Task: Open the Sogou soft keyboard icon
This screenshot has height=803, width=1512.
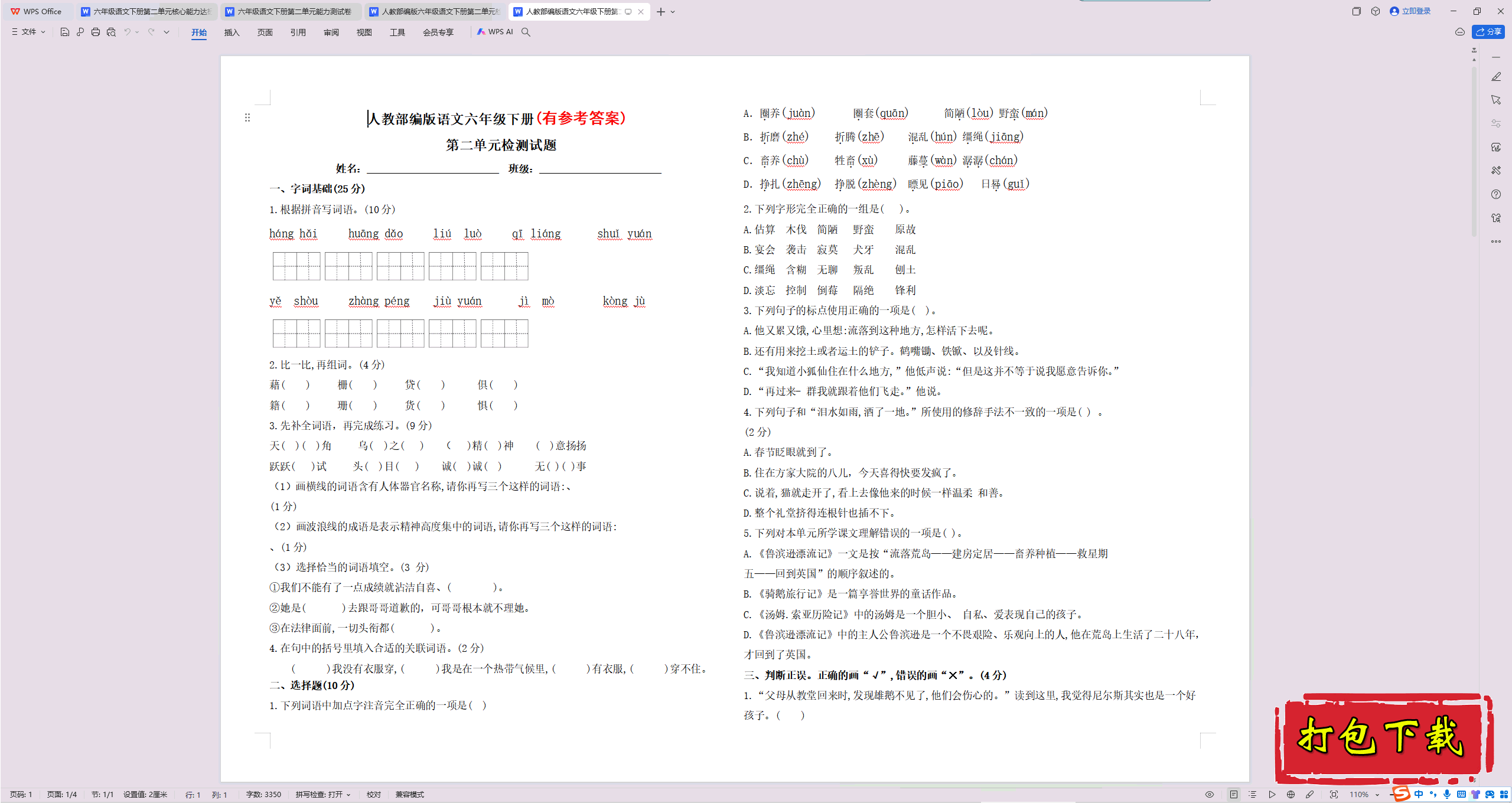Action: click(1461, 794)
